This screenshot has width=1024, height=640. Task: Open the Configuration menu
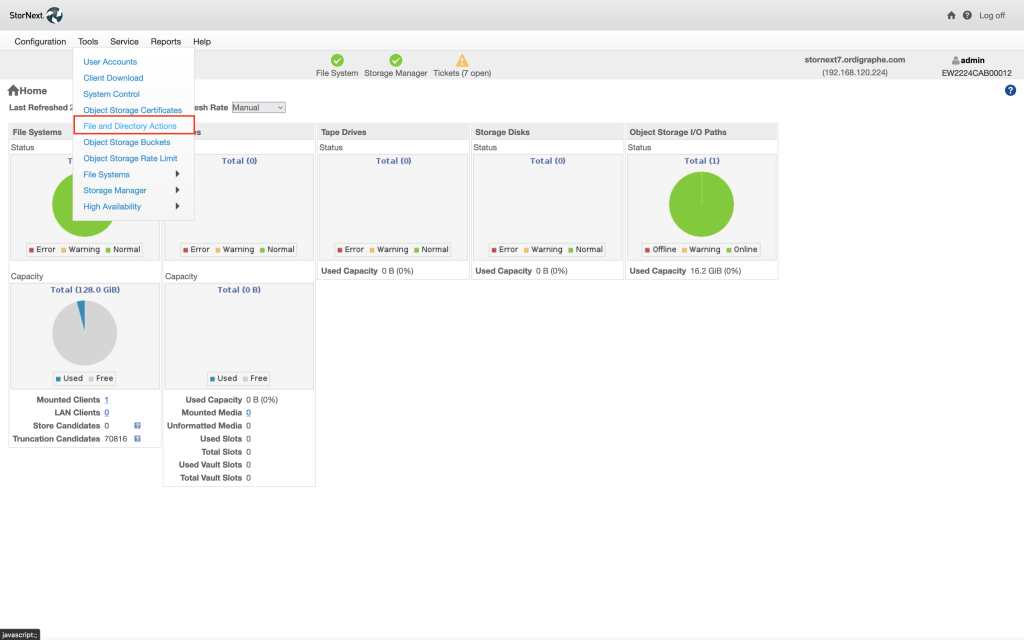pos(40,41)
